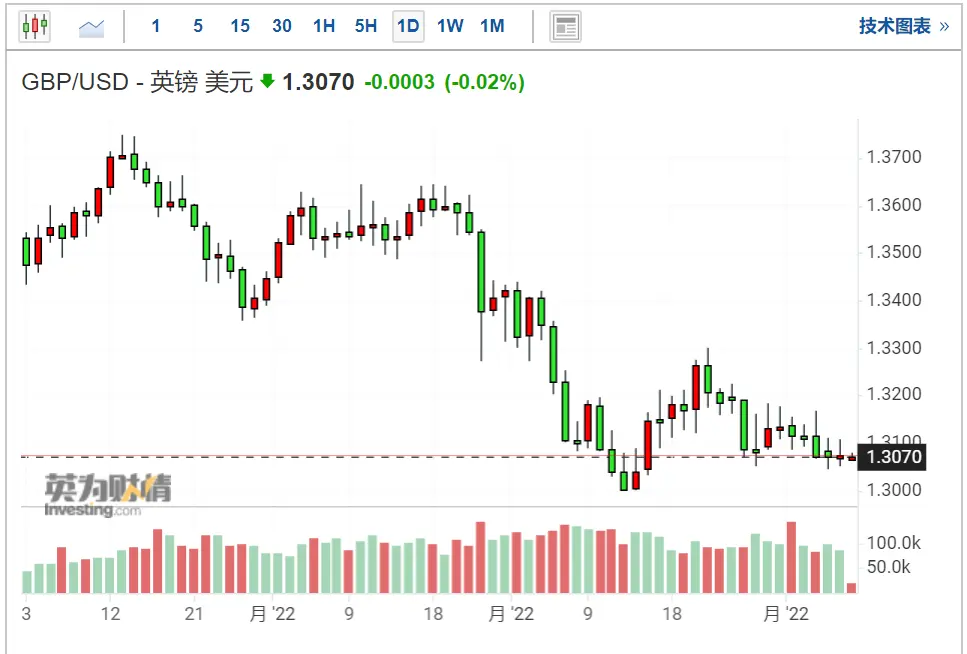This screenshot has width=967, height=654.
Task: Click the 100.0k volume axis label
Action: pos(893,543)
